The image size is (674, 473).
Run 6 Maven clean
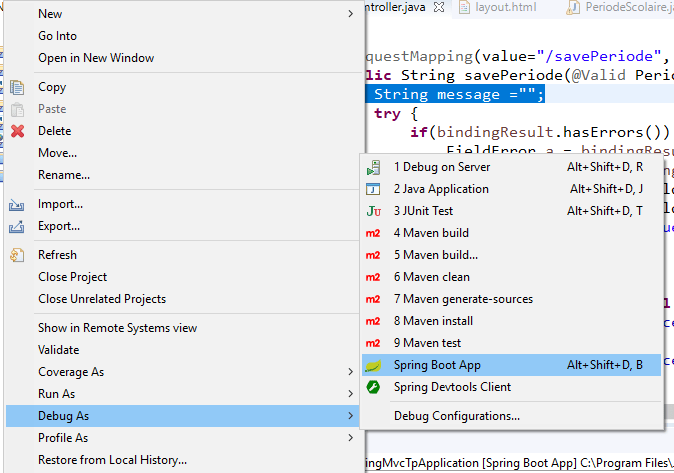(512, 277)
